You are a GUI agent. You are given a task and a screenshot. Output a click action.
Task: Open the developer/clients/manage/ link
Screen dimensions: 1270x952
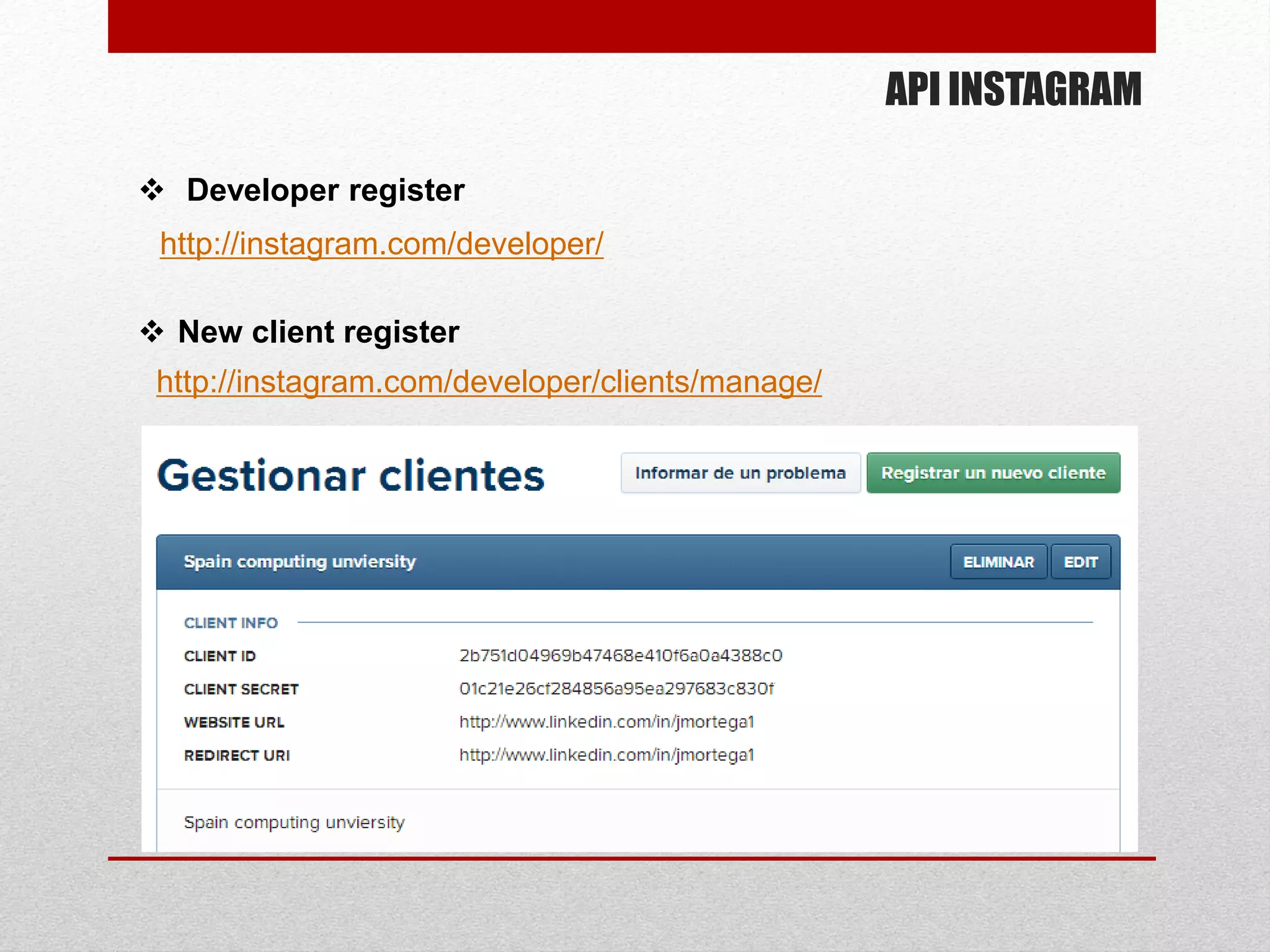click(x=489, y=381)
